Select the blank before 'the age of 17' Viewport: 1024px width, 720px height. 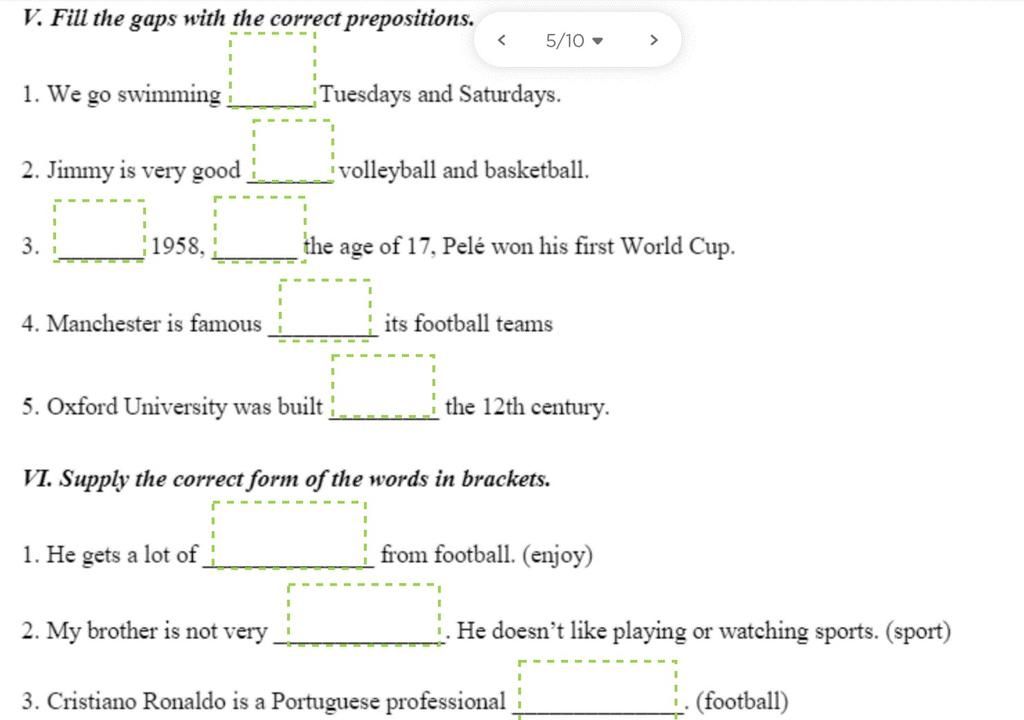[x=259, y=229]
